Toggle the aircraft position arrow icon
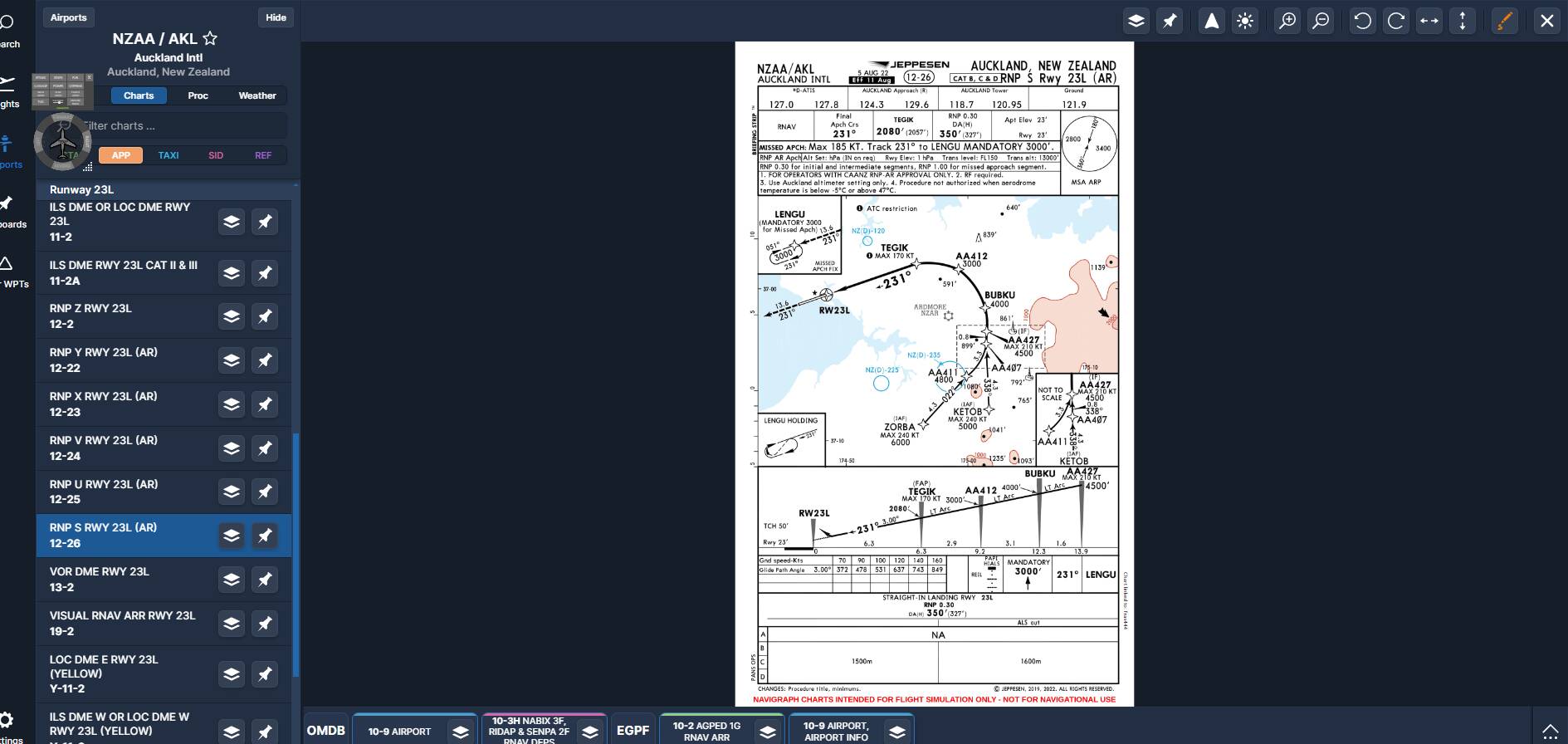 click(1212, 21)
